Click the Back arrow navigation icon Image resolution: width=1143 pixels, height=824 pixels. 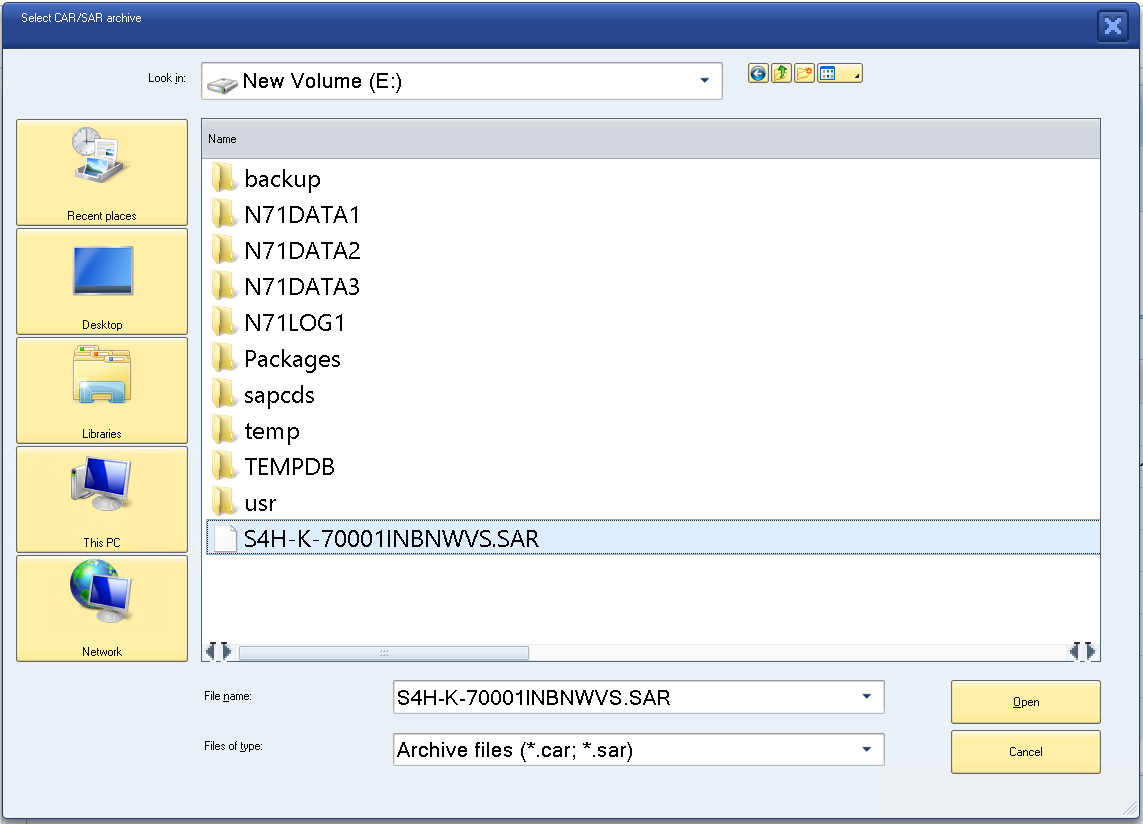(x=758, y=74)
